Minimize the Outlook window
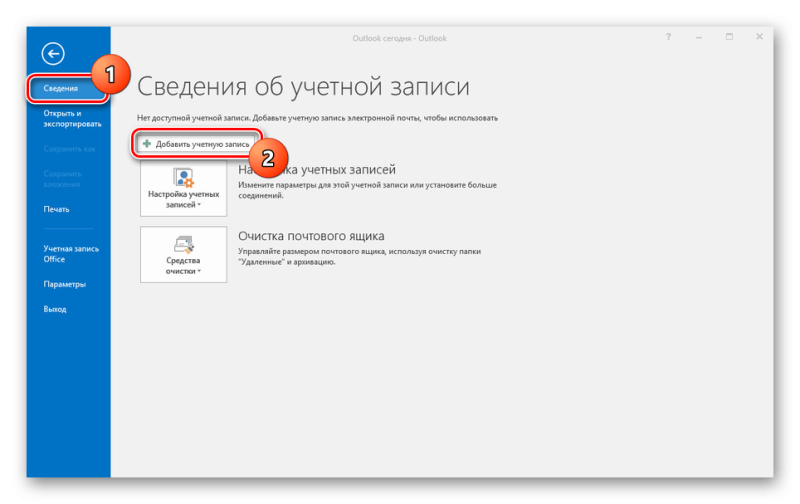 (699, 37)
